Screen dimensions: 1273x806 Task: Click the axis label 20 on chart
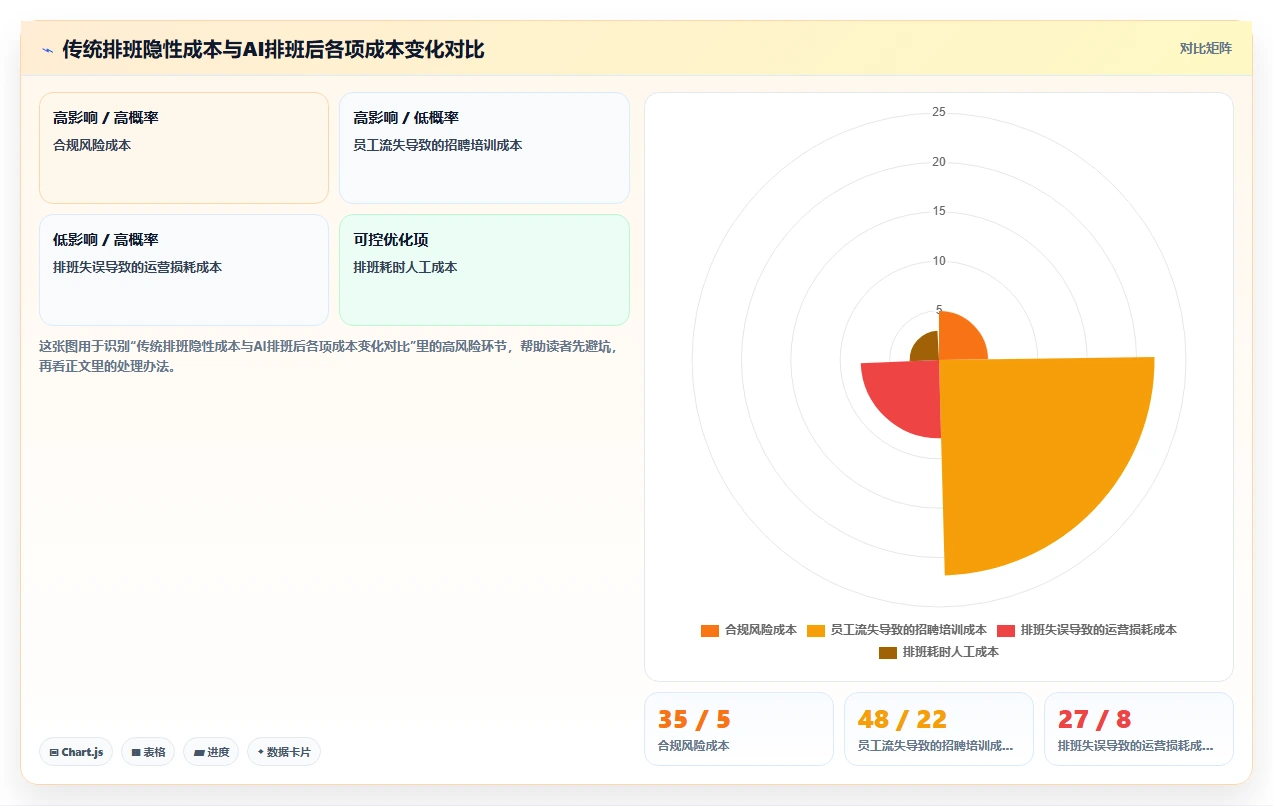pyautogui.click(x=939, y=162)
